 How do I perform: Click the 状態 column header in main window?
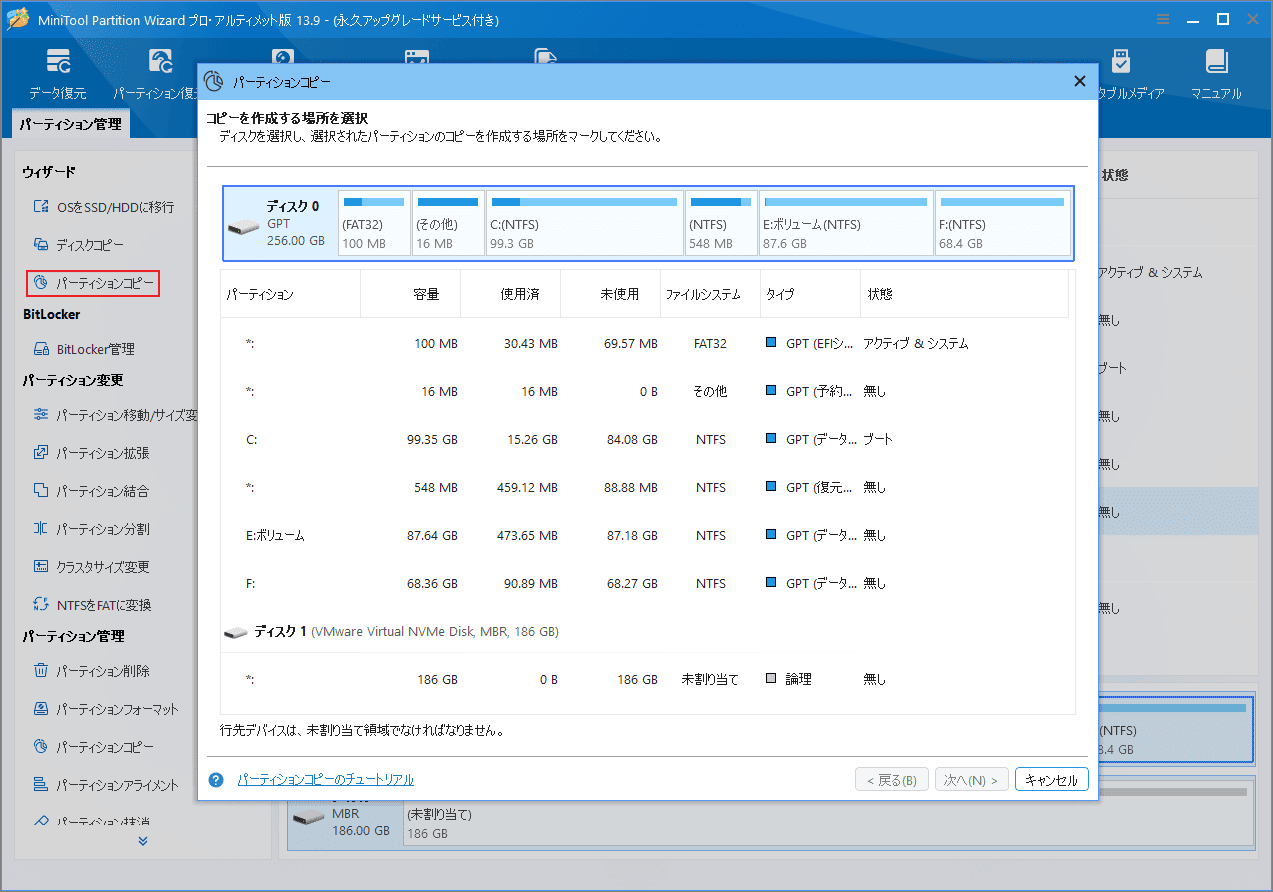[1115, 174]
